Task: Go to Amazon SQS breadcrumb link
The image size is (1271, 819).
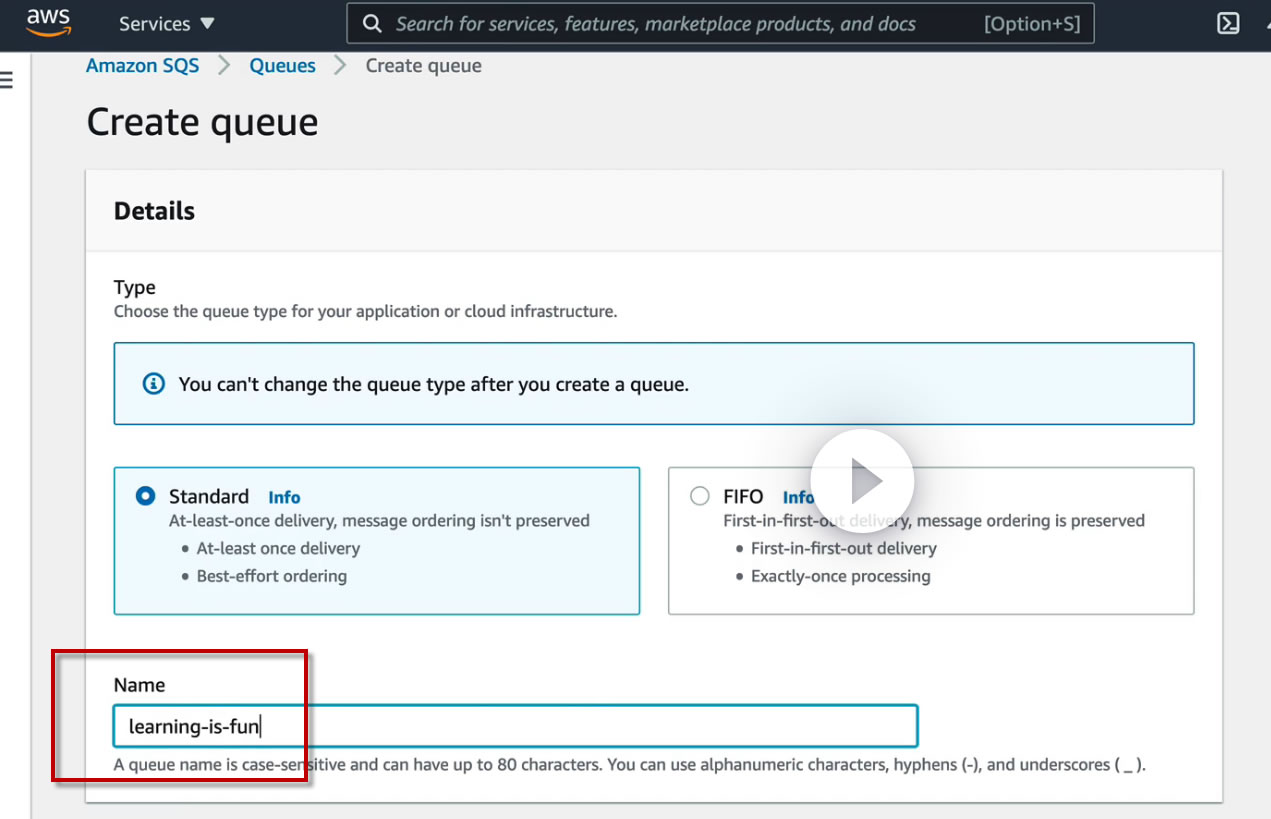Action: pyautogui.click(x=142, y=66)
